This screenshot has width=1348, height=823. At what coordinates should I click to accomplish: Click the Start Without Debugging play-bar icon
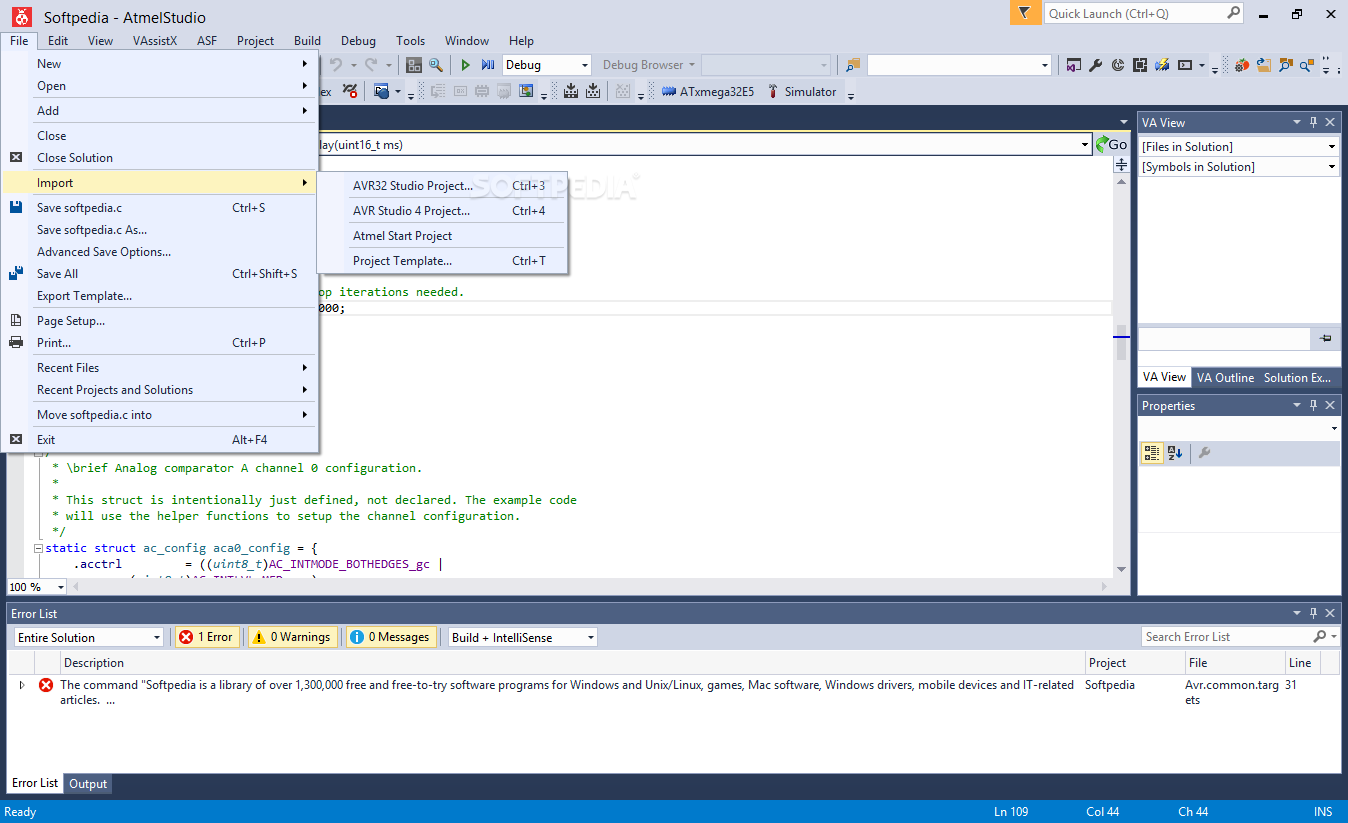[488, 65]
